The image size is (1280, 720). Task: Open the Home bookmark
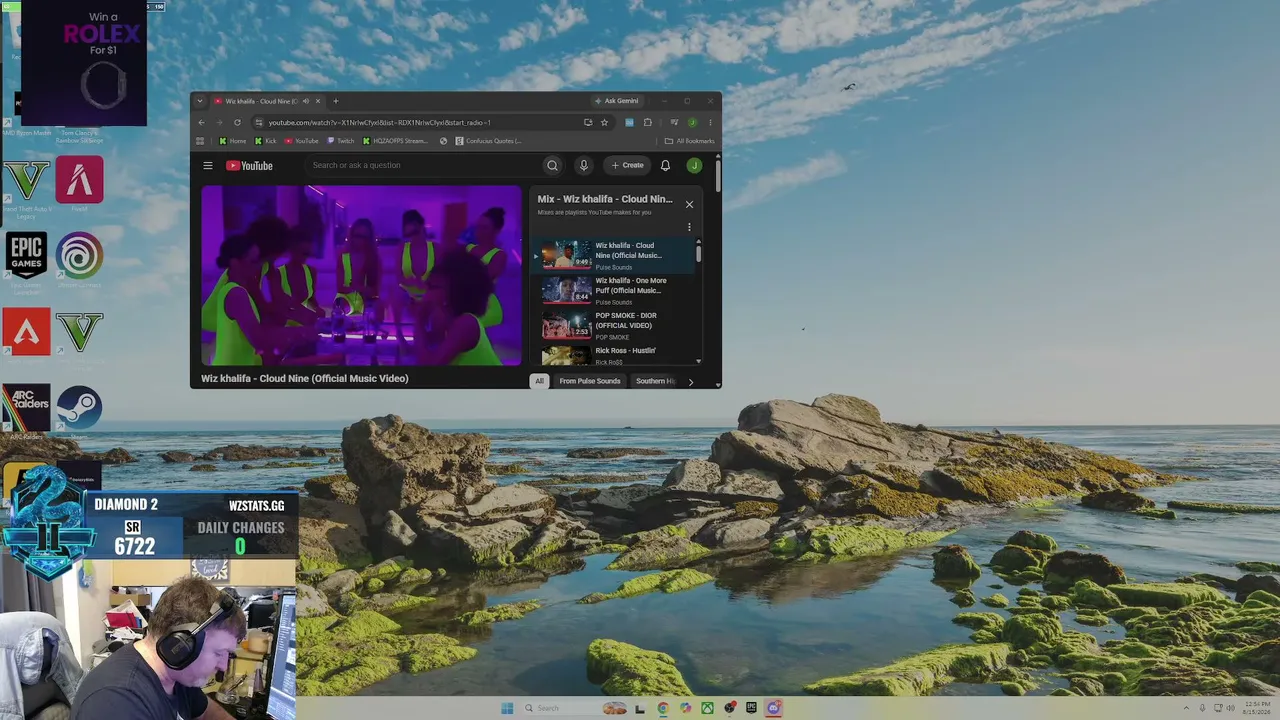point(232,141)
